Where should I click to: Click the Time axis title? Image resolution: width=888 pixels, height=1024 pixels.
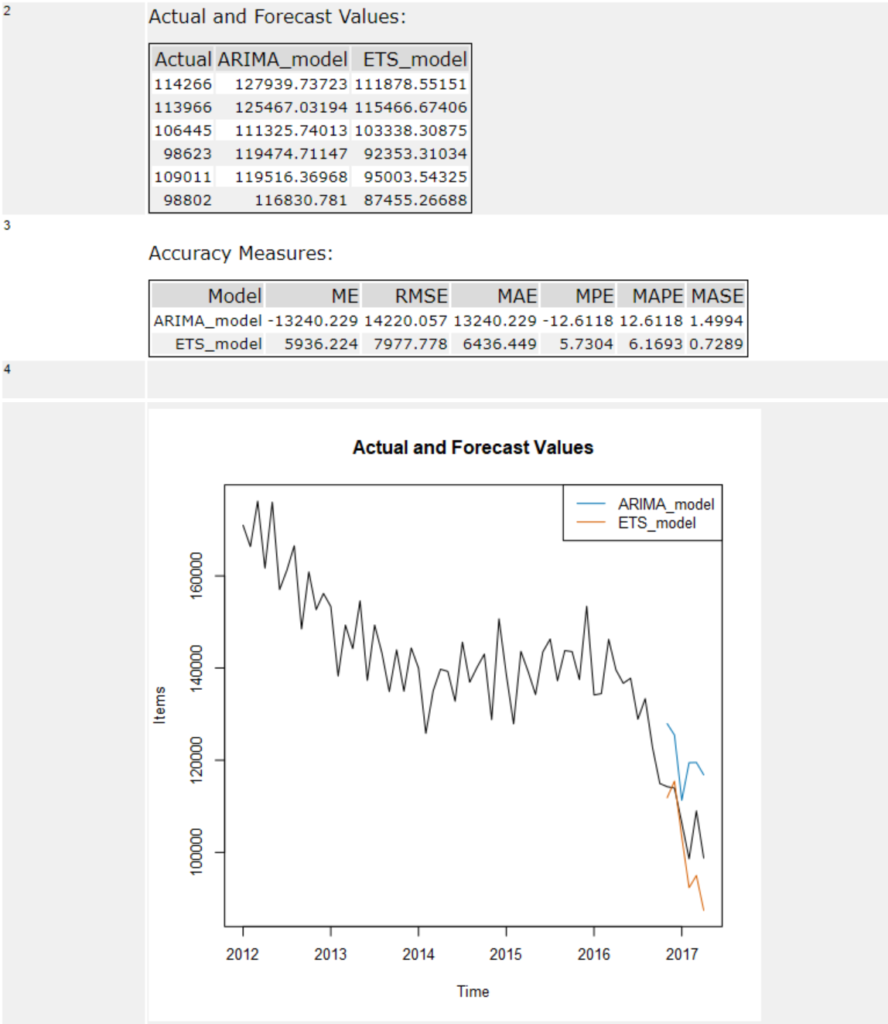(473, 991)
